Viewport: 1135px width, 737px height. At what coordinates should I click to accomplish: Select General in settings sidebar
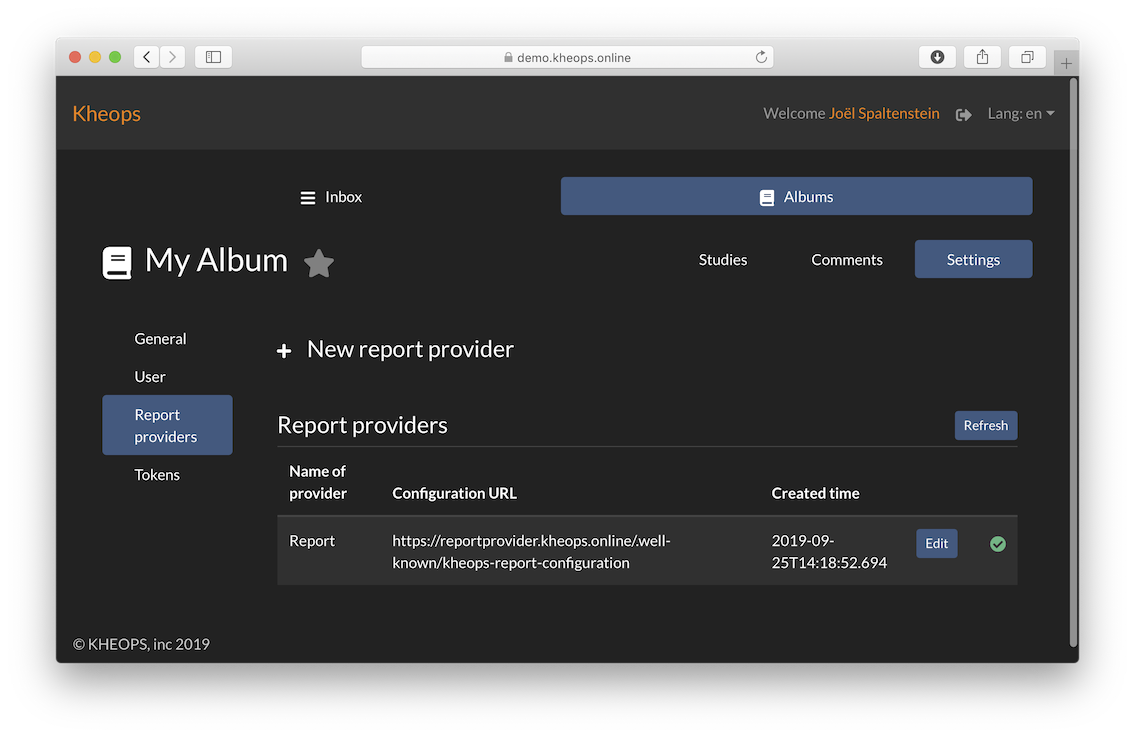(x=161, y=339)
